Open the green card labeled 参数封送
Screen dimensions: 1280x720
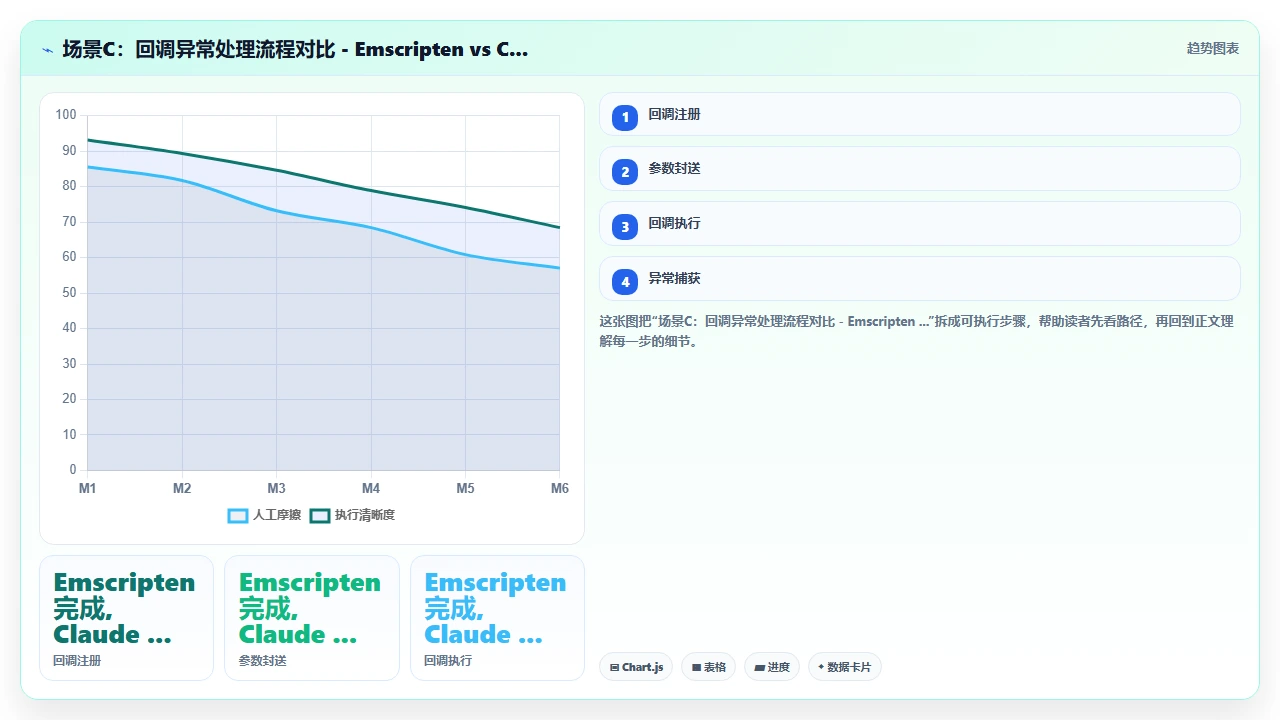(312, 618)
